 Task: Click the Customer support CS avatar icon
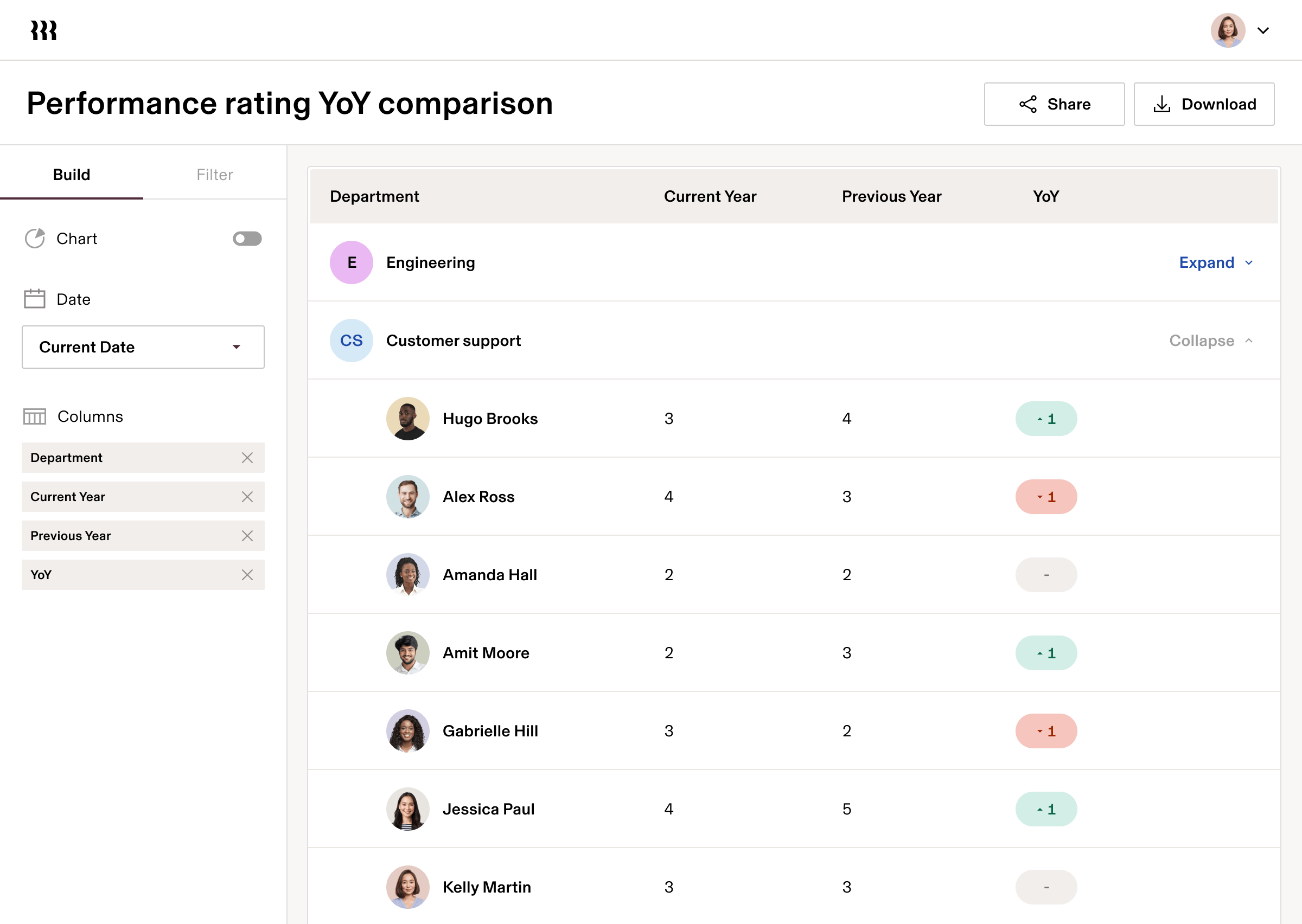click(351, 340)
